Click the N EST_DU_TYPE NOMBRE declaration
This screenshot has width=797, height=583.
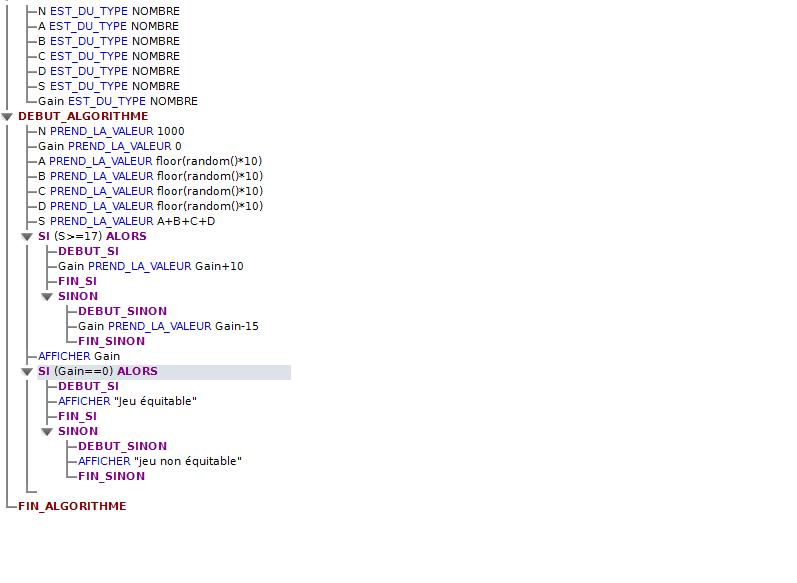(108, 11)
